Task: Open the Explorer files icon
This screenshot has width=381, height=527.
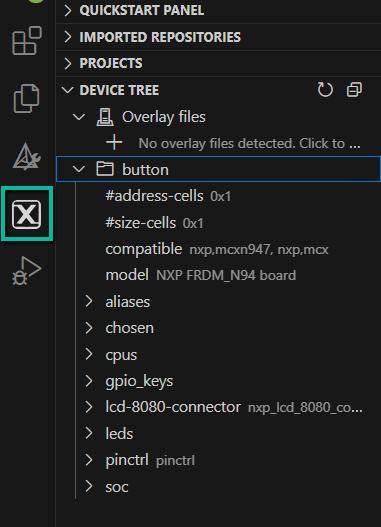Action: [27, 98]
